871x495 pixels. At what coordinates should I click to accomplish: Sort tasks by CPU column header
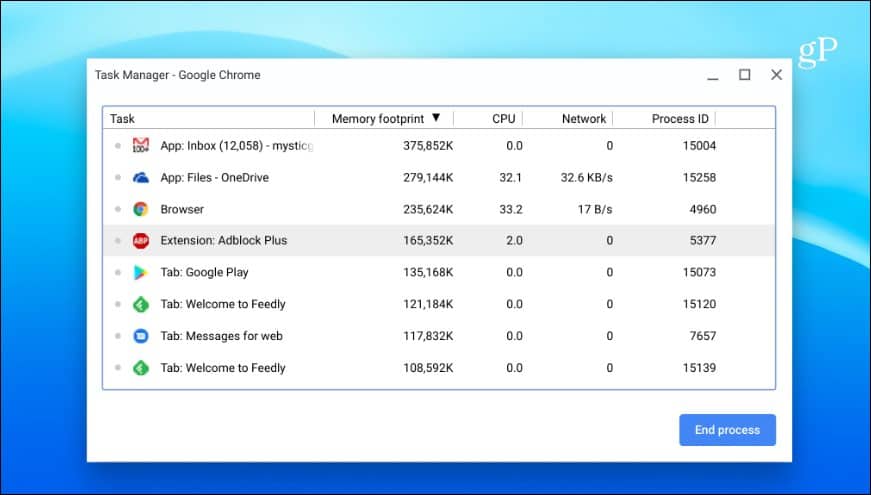[503, 119]
